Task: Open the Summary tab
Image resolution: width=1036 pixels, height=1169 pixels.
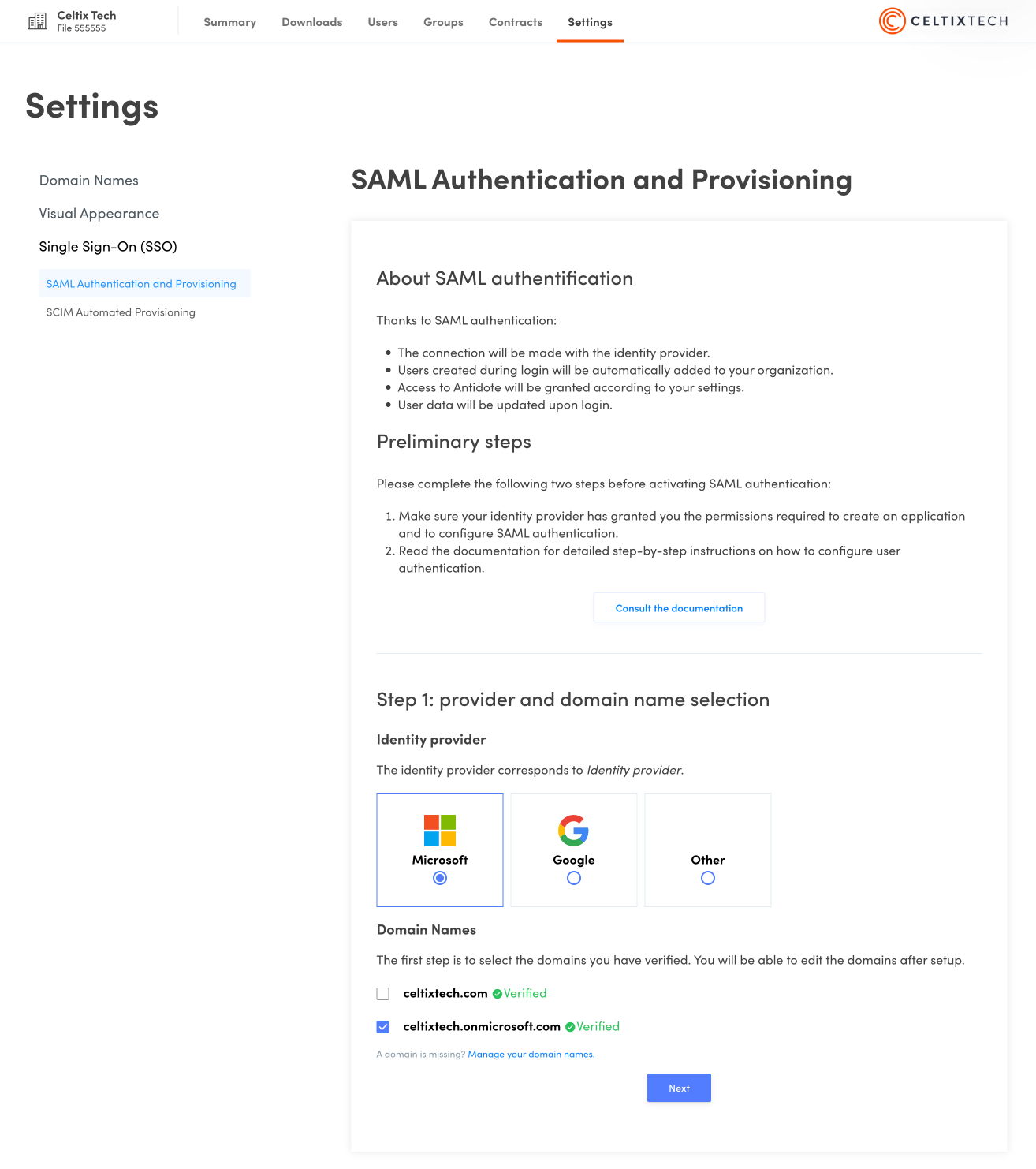Action: [230, 22]
